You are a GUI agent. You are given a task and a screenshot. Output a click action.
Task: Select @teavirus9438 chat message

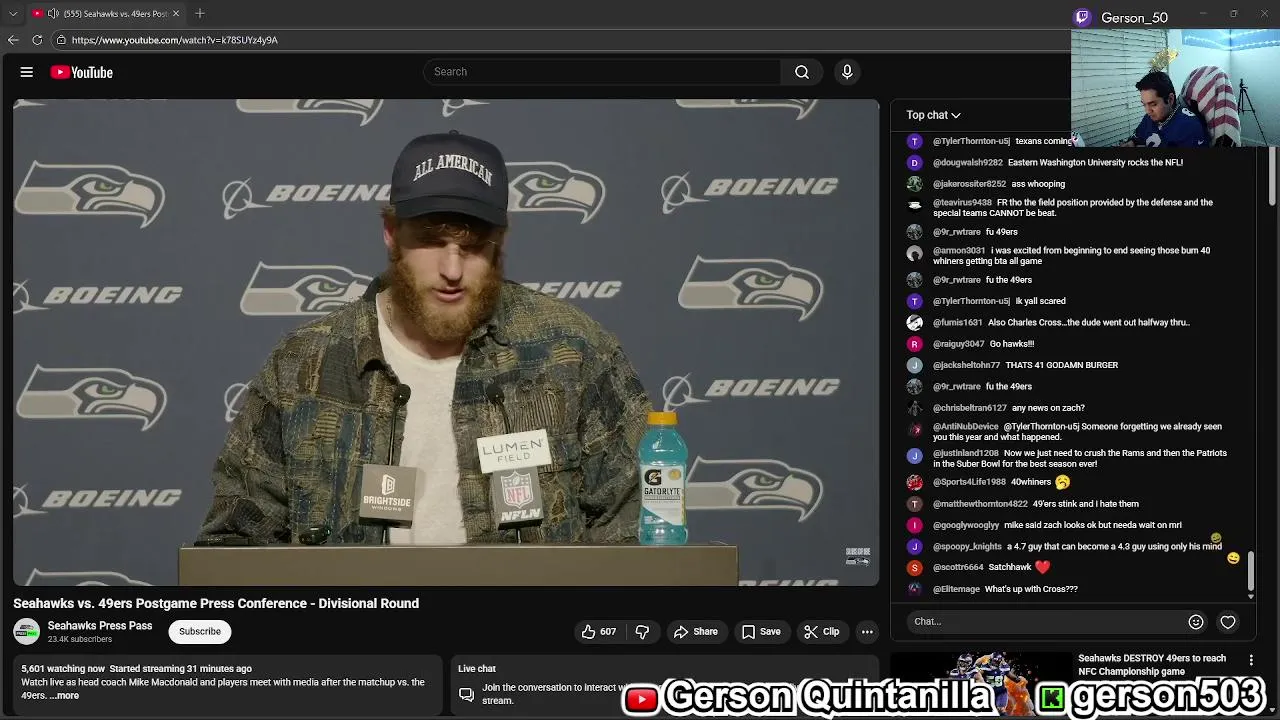pos(1072,208)
